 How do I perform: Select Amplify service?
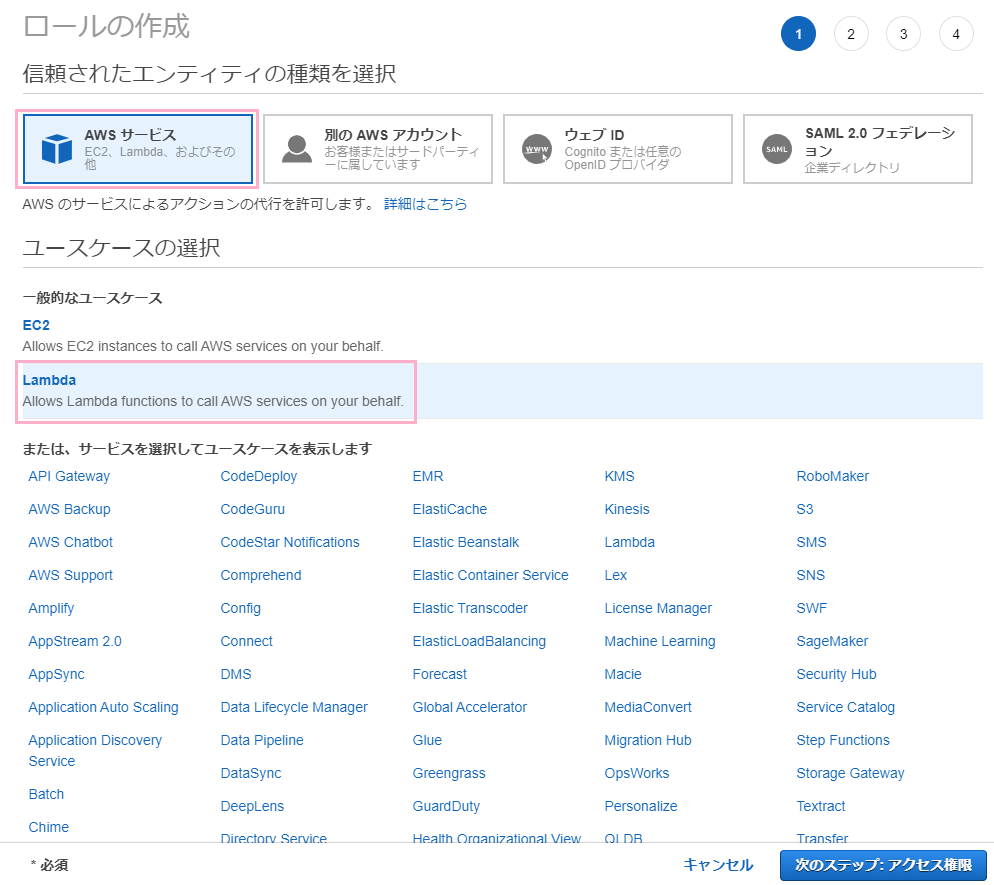point(51,608)
